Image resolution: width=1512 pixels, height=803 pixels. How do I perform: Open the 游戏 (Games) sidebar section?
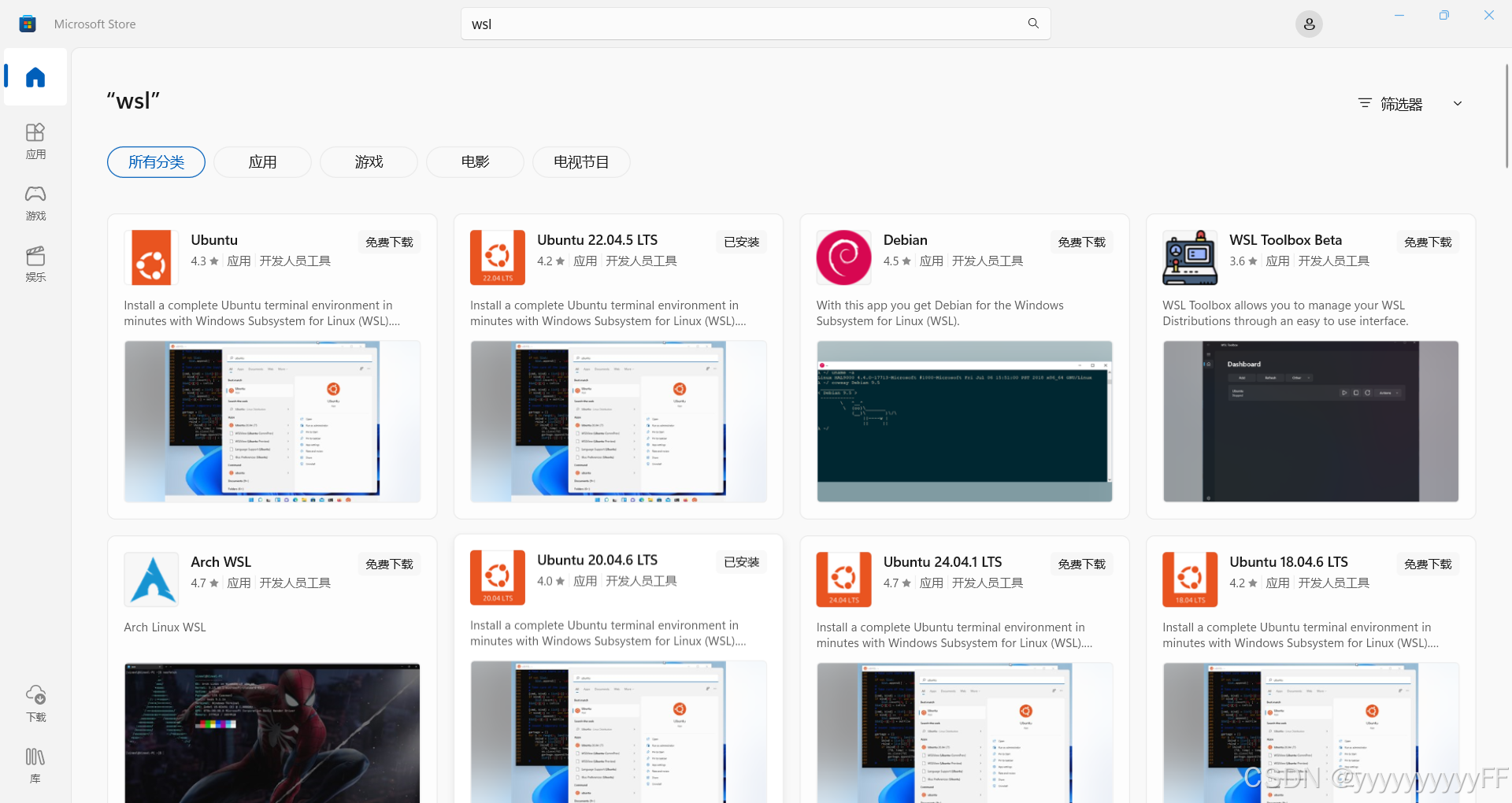35,202
